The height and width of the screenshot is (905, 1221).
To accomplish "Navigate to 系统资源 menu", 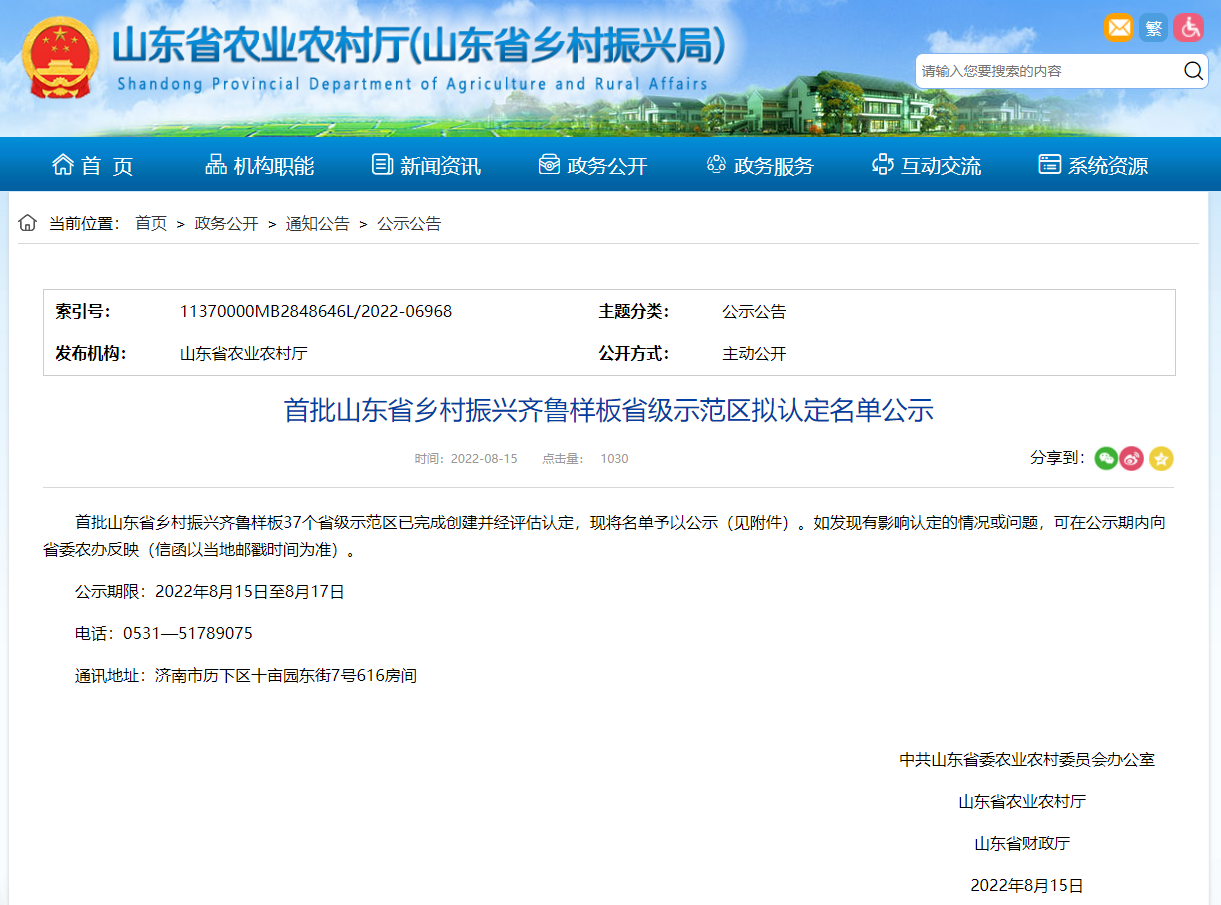I will coord(1093,166).
